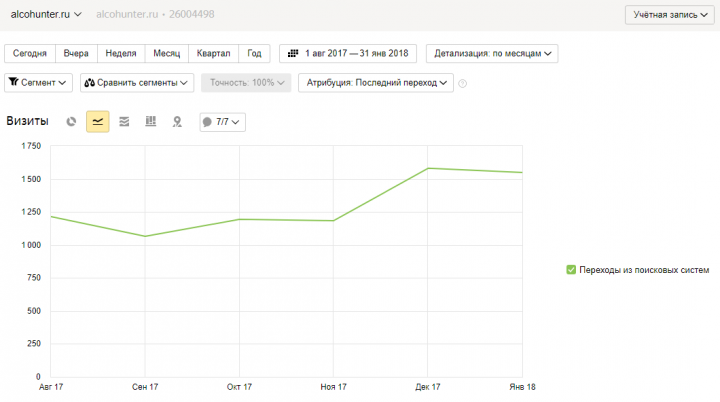Click counter text alcohunter.ru • 26004498
This screenshot has height=402, width=720.
155,14
